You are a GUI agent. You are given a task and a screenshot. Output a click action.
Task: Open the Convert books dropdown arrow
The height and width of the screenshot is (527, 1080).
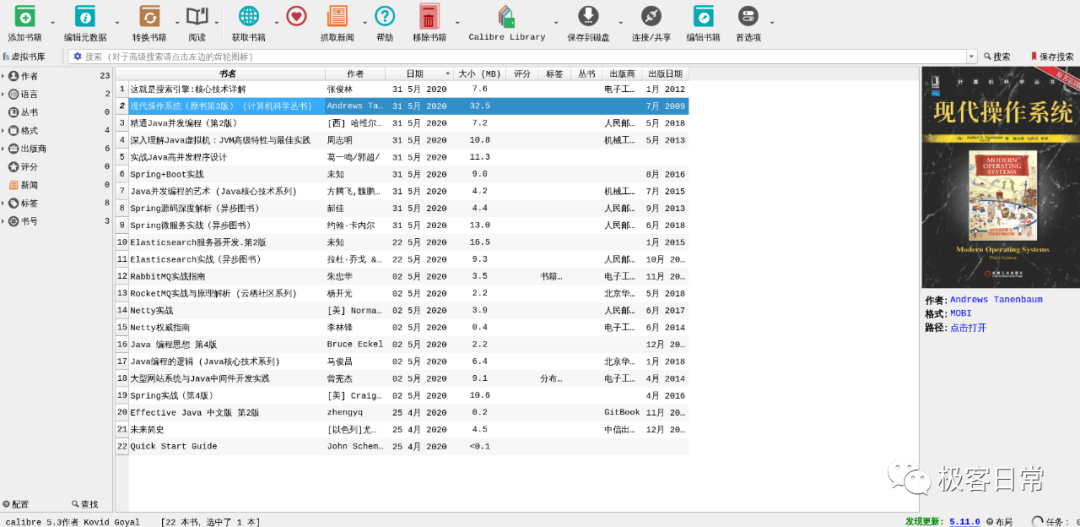point(178,22)
